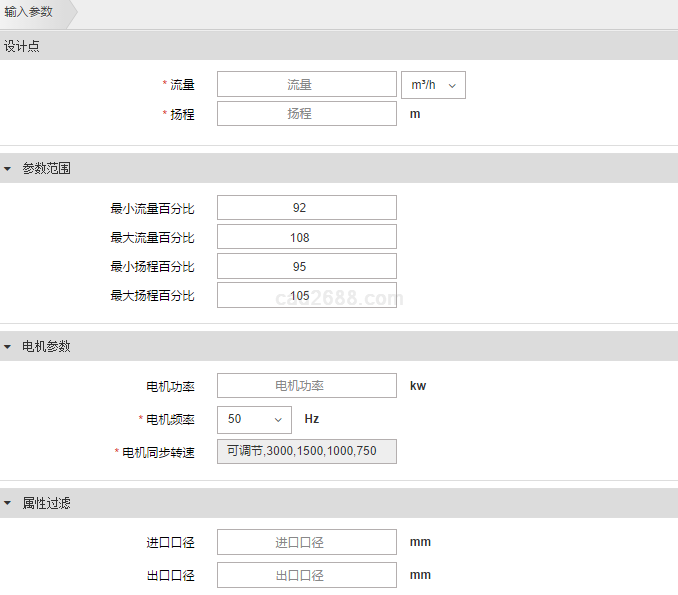
Task: Click the 电机同步转速 speed list field
Action: tap(306, 452)
